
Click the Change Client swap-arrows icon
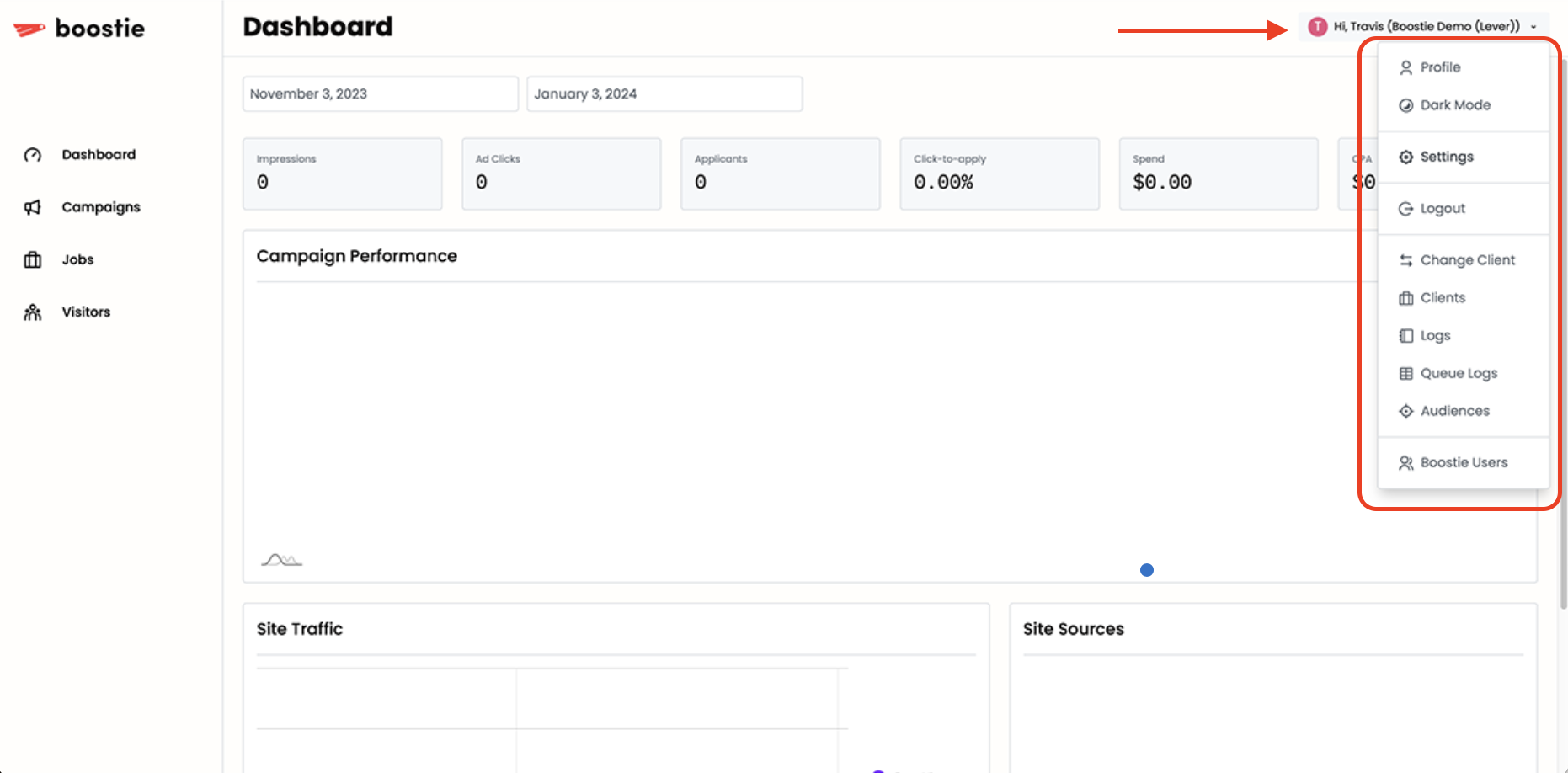click(1405, 259)
